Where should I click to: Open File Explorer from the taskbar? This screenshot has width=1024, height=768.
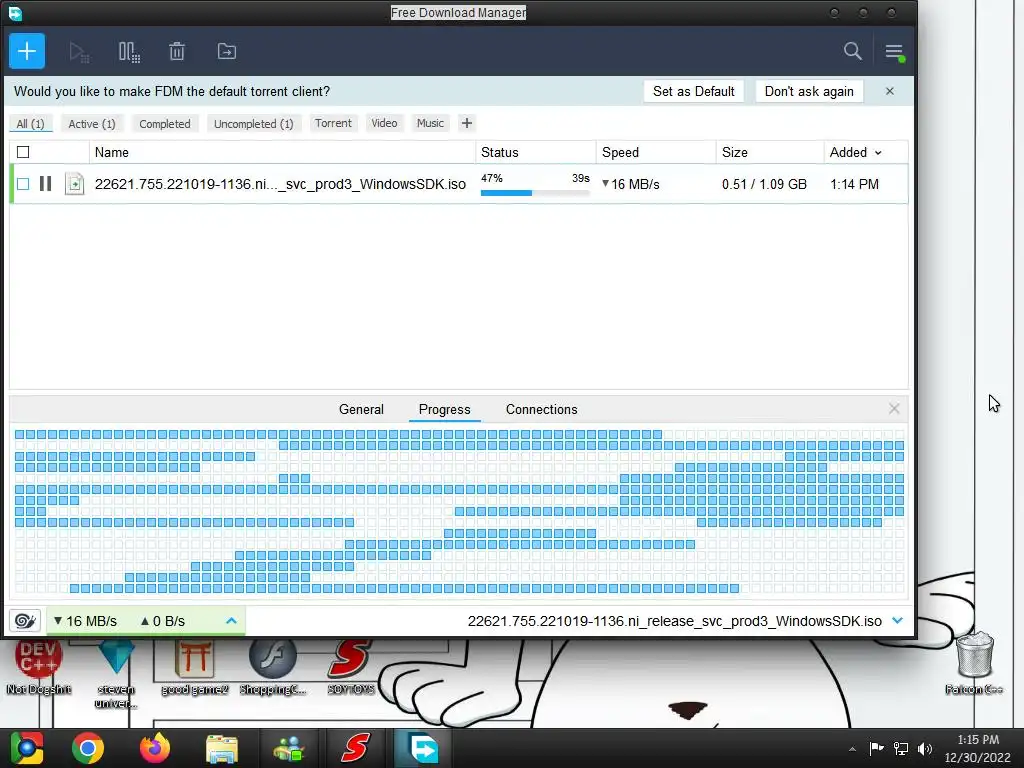tap(222, 749)
